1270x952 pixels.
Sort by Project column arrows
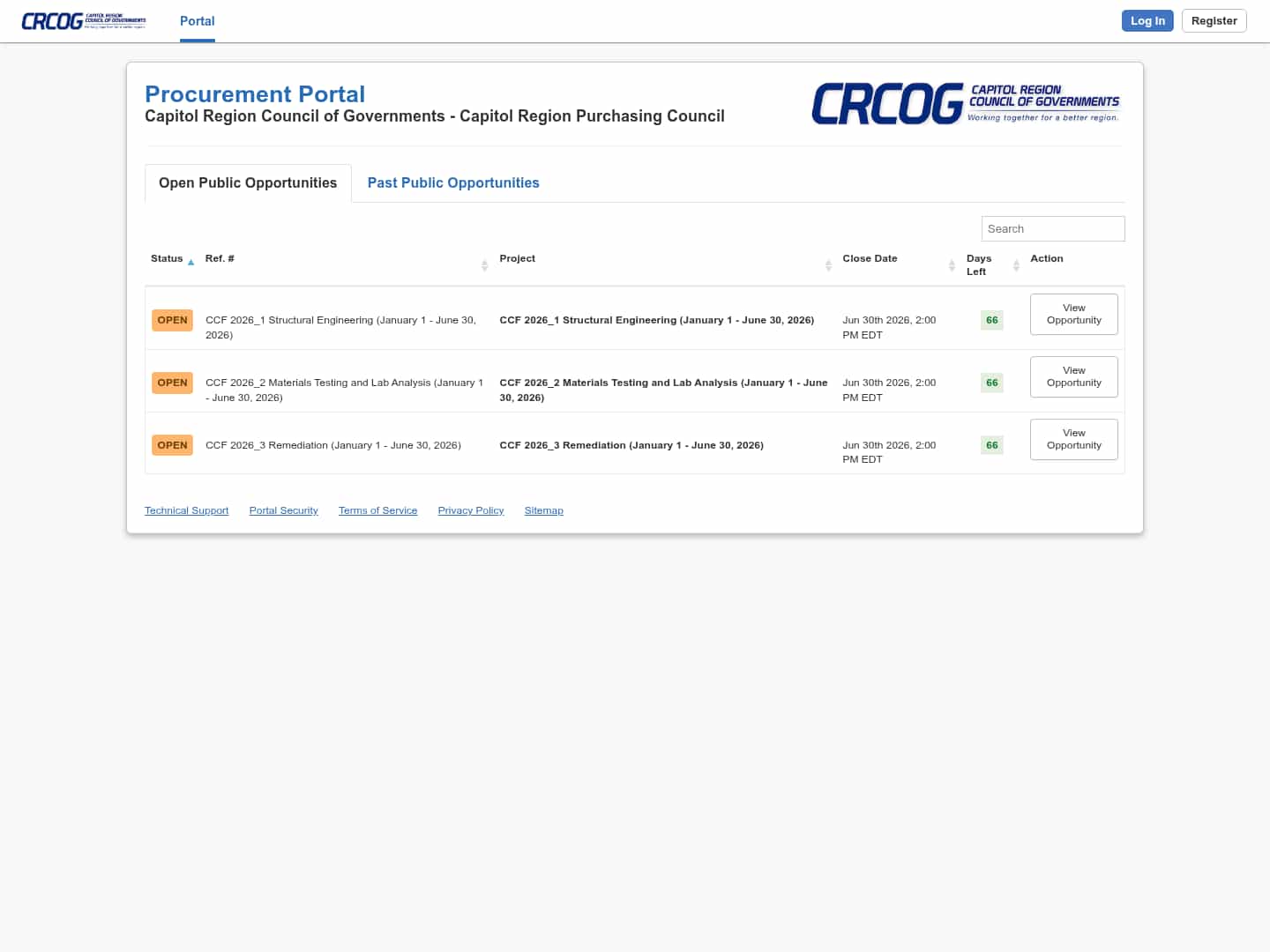pos(828,264)
